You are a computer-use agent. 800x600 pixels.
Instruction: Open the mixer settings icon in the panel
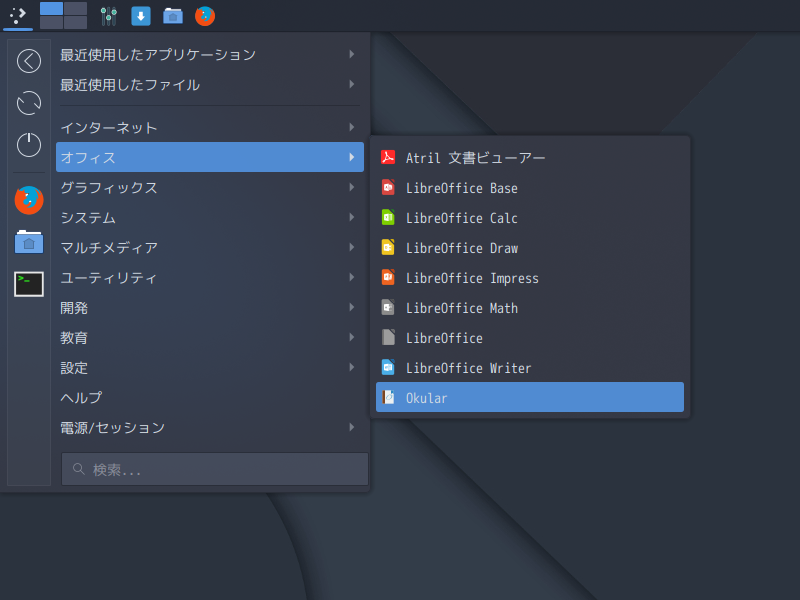(x=108, y=16)
